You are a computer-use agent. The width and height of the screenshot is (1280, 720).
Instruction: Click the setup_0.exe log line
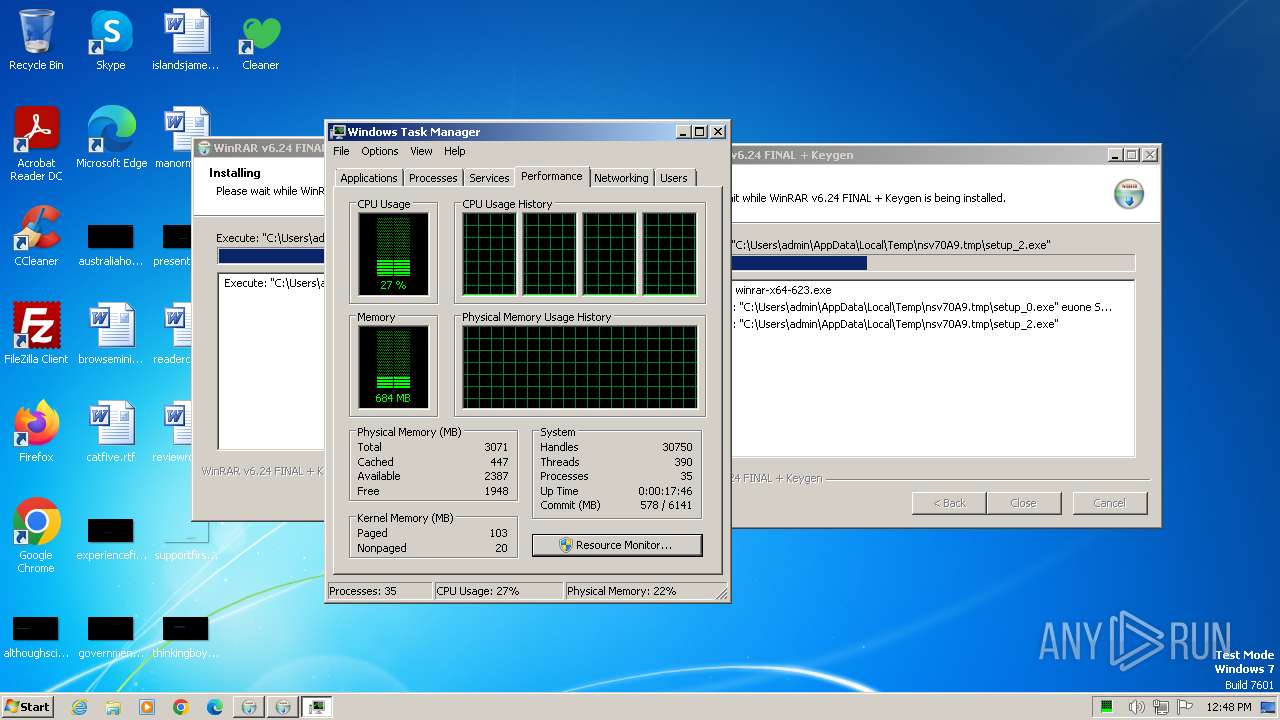click(x=922, y=307)
